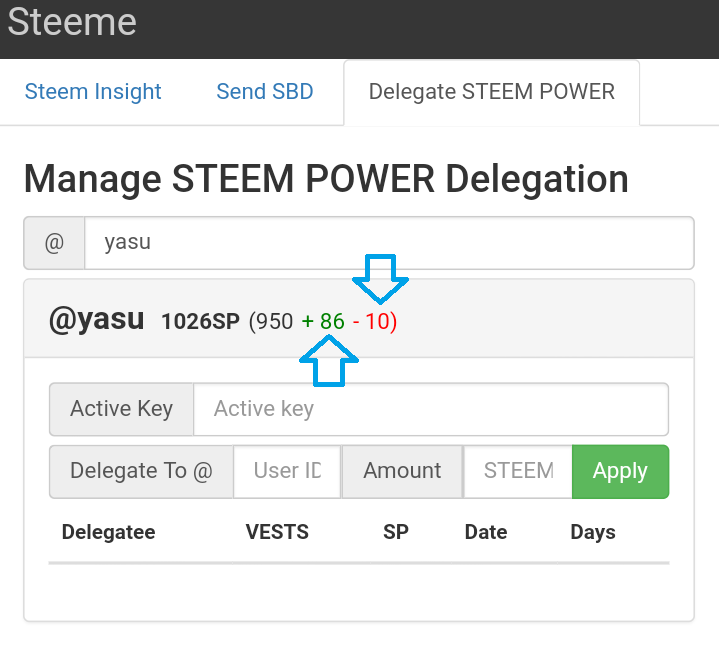Click the Steeme brand title

pyautogui.click(x=72, y=23)
